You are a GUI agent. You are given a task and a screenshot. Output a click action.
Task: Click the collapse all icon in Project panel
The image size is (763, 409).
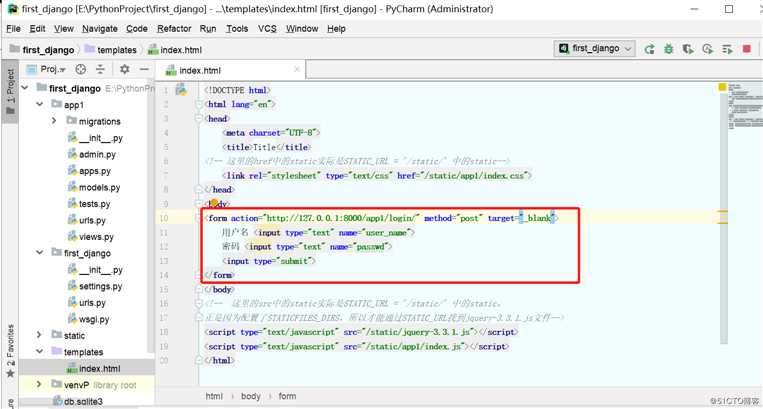[100, 70]
